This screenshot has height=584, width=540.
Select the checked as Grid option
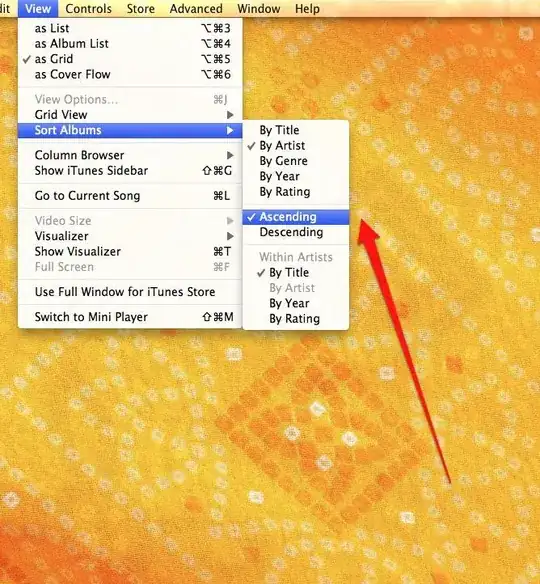coord(130,59)
